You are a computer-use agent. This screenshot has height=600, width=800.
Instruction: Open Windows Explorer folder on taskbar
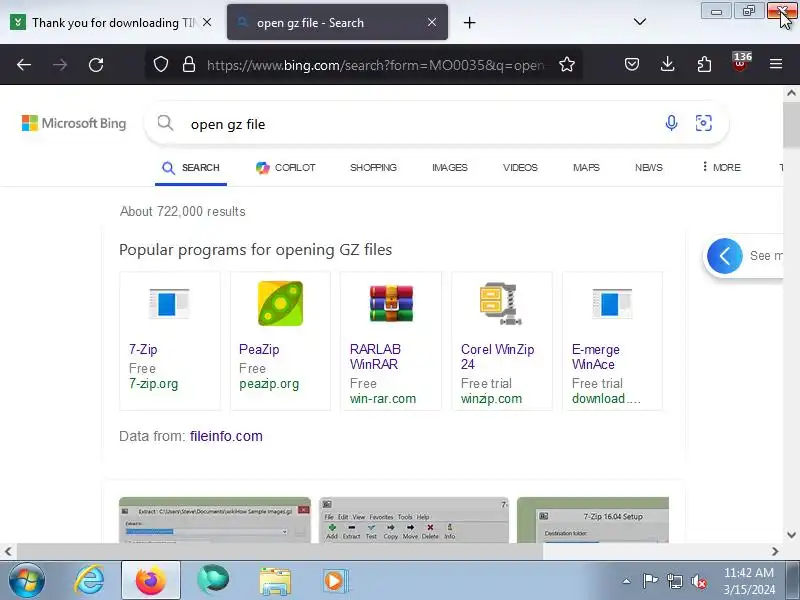(x=274, y=581)
